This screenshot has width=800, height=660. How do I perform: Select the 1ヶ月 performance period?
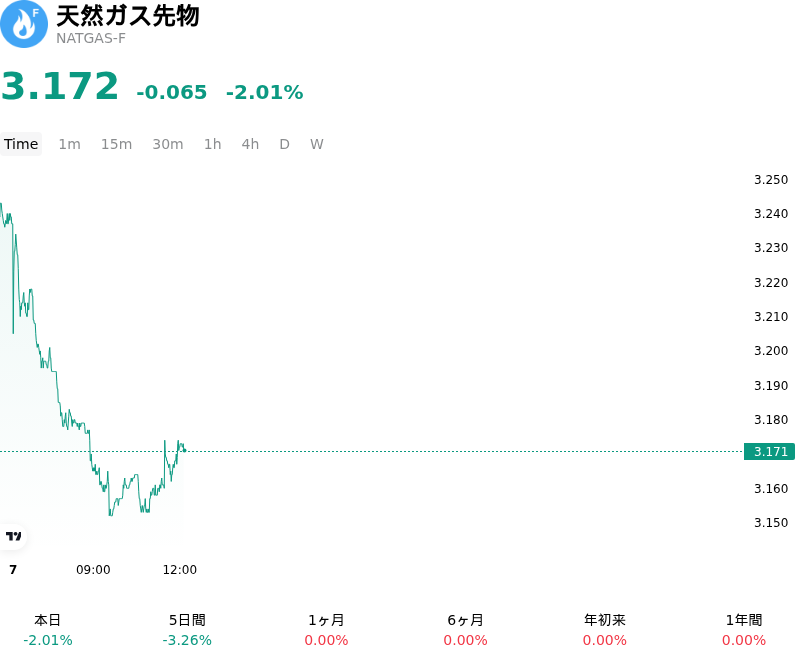click(326, 630)
